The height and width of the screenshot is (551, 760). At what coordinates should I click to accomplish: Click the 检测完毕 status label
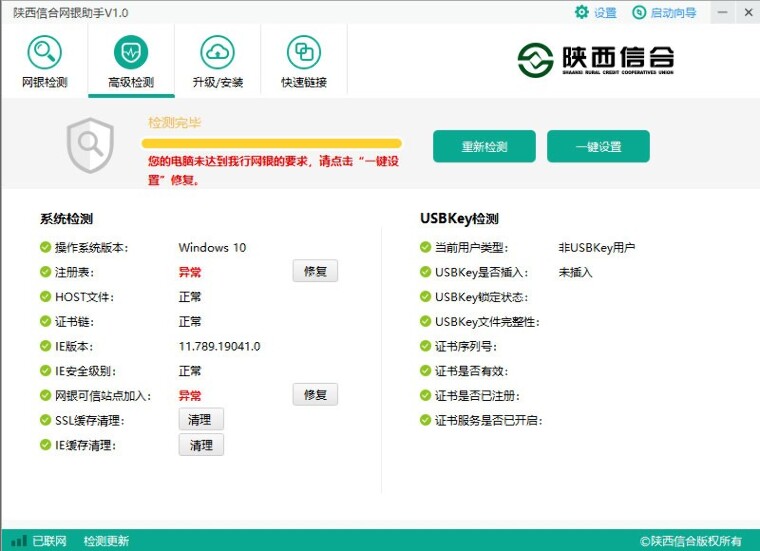[x=174, y=123]
